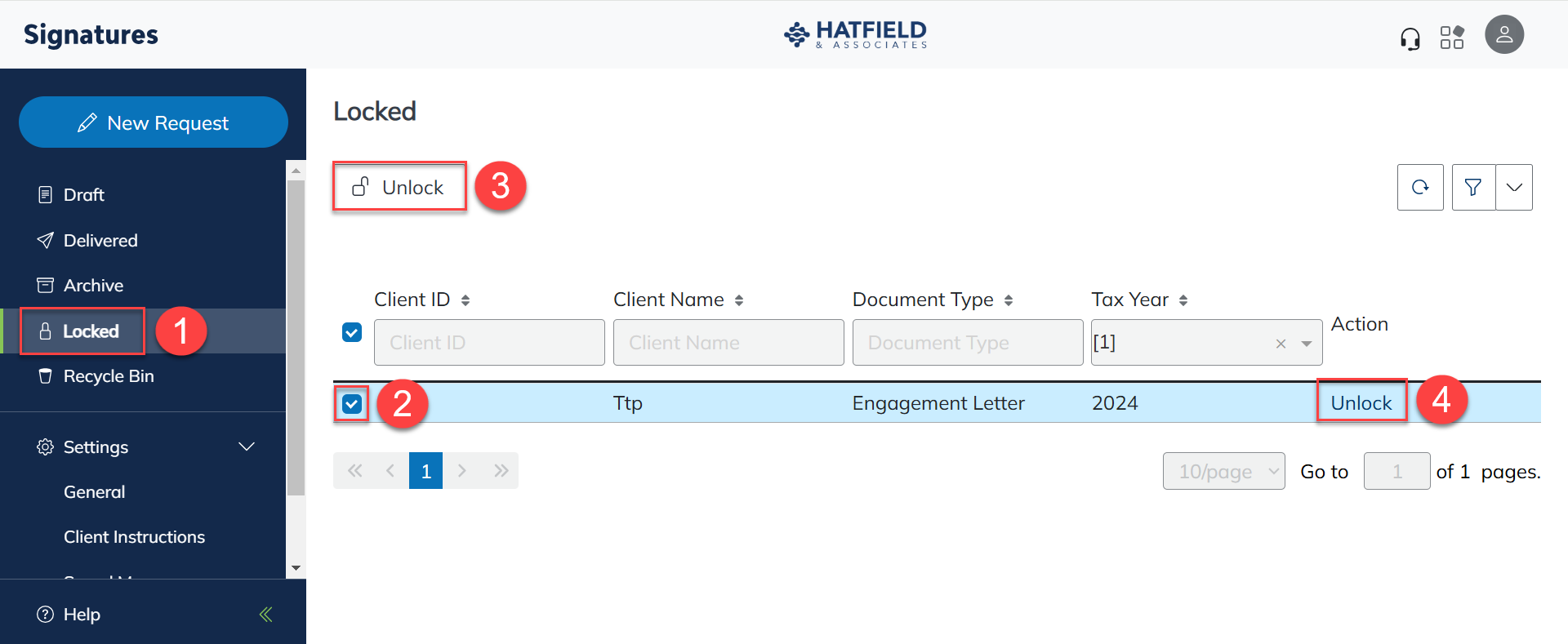Click the New Request button
Viewport: 1568px width, 644px height.
point(154,122)
